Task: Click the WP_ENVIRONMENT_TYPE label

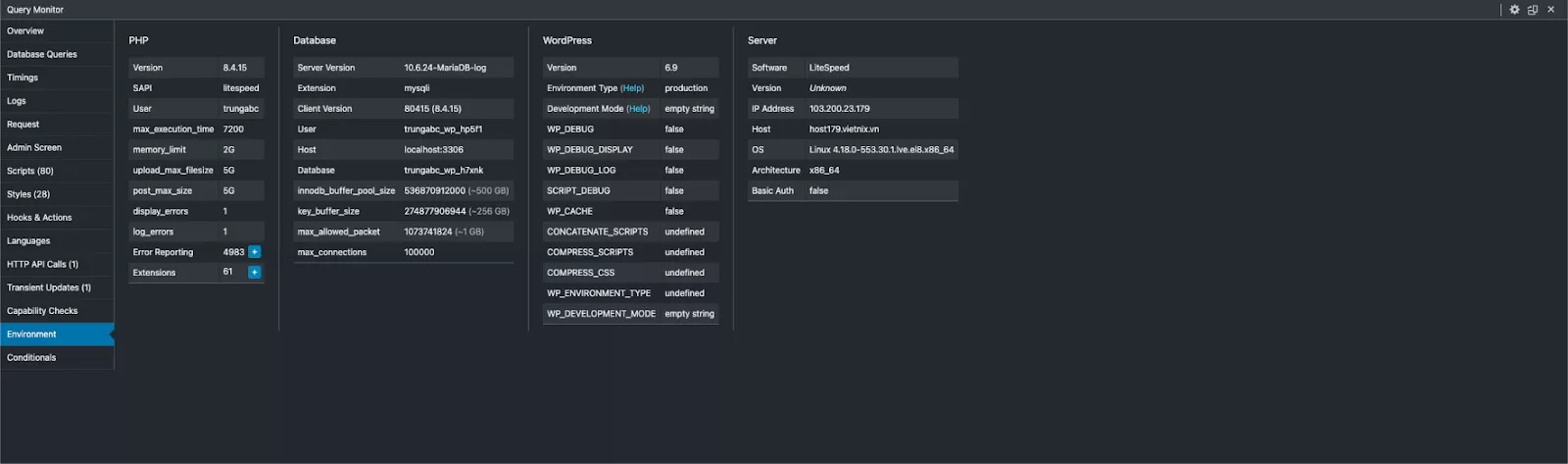Action: 599,293
